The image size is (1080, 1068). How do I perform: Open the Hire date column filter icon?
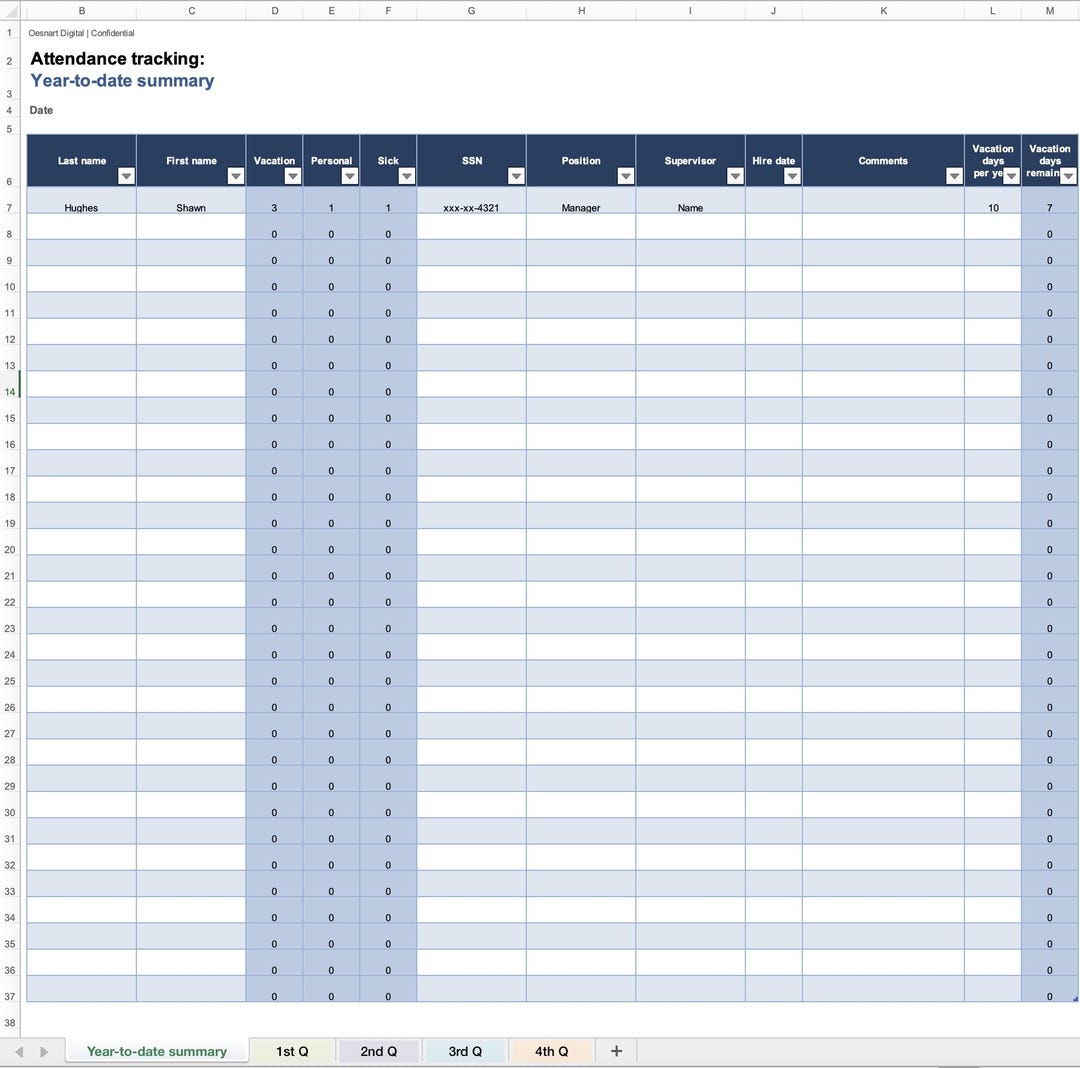[x=792, y=176]
